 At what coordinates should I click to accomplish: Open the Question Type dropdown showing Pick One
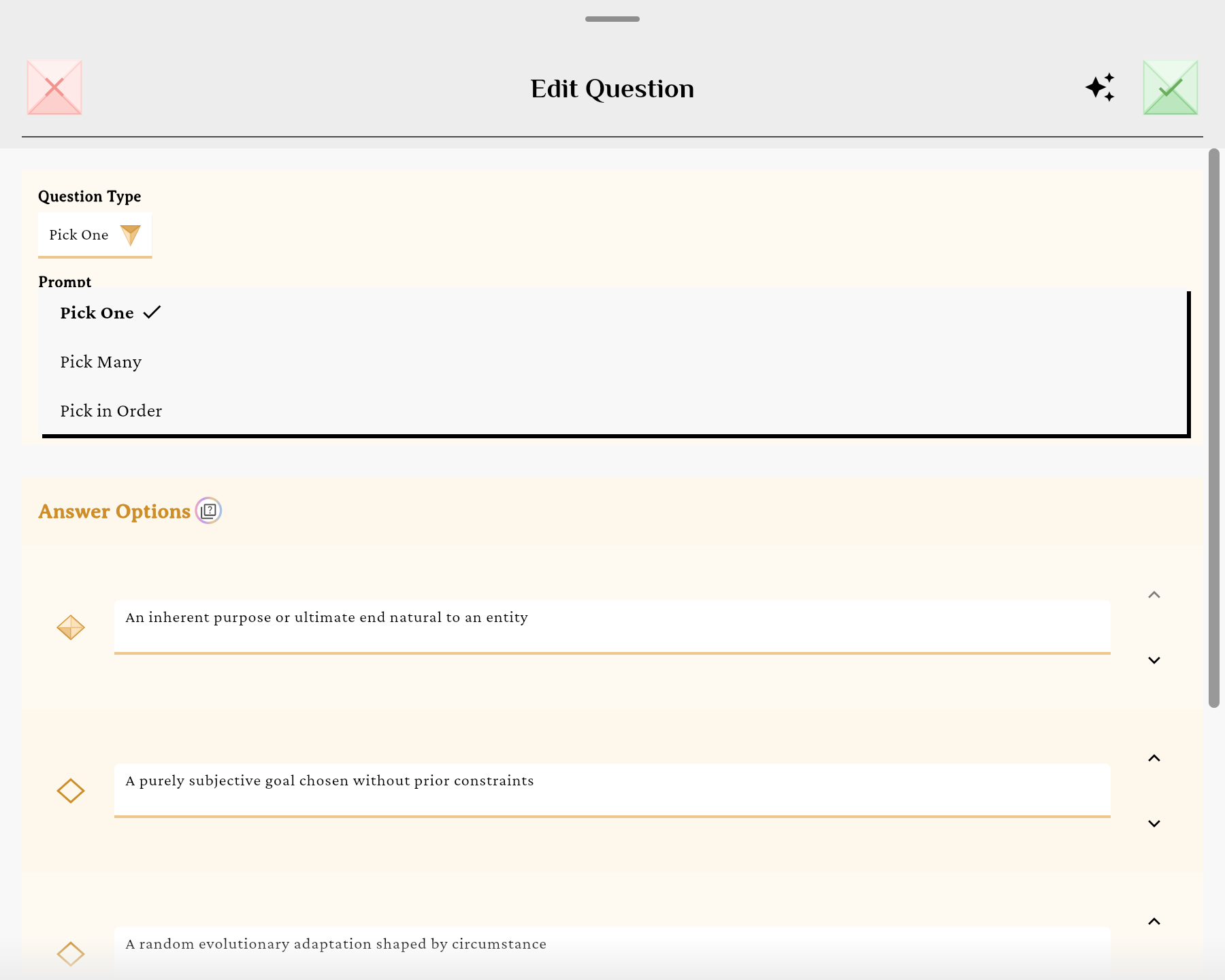pos(95,235)
